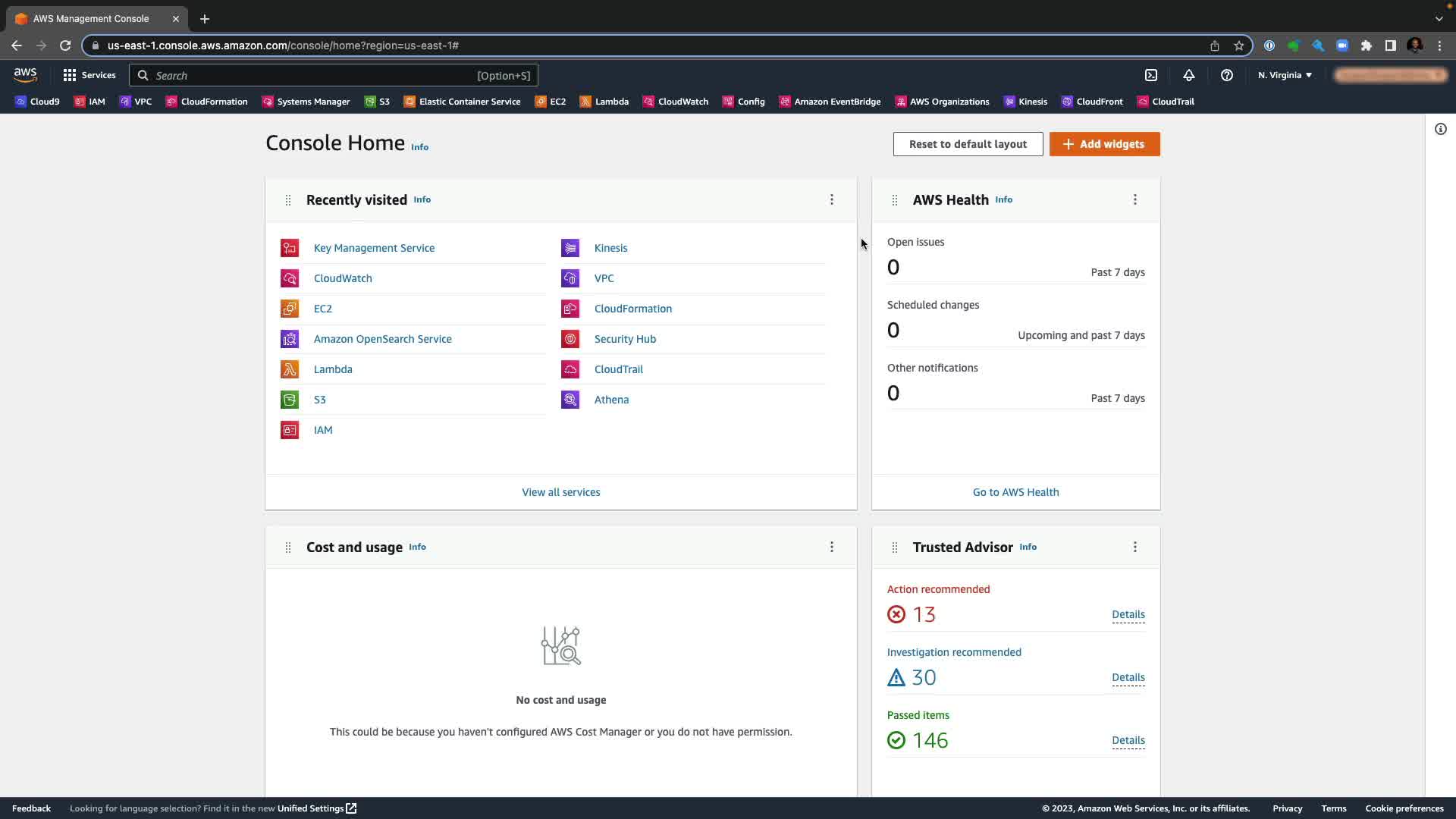Image resolution: width=1456 pixels, height=819 pixels.
Task: Click the Add widgets button
Action: pos(1104,144)
